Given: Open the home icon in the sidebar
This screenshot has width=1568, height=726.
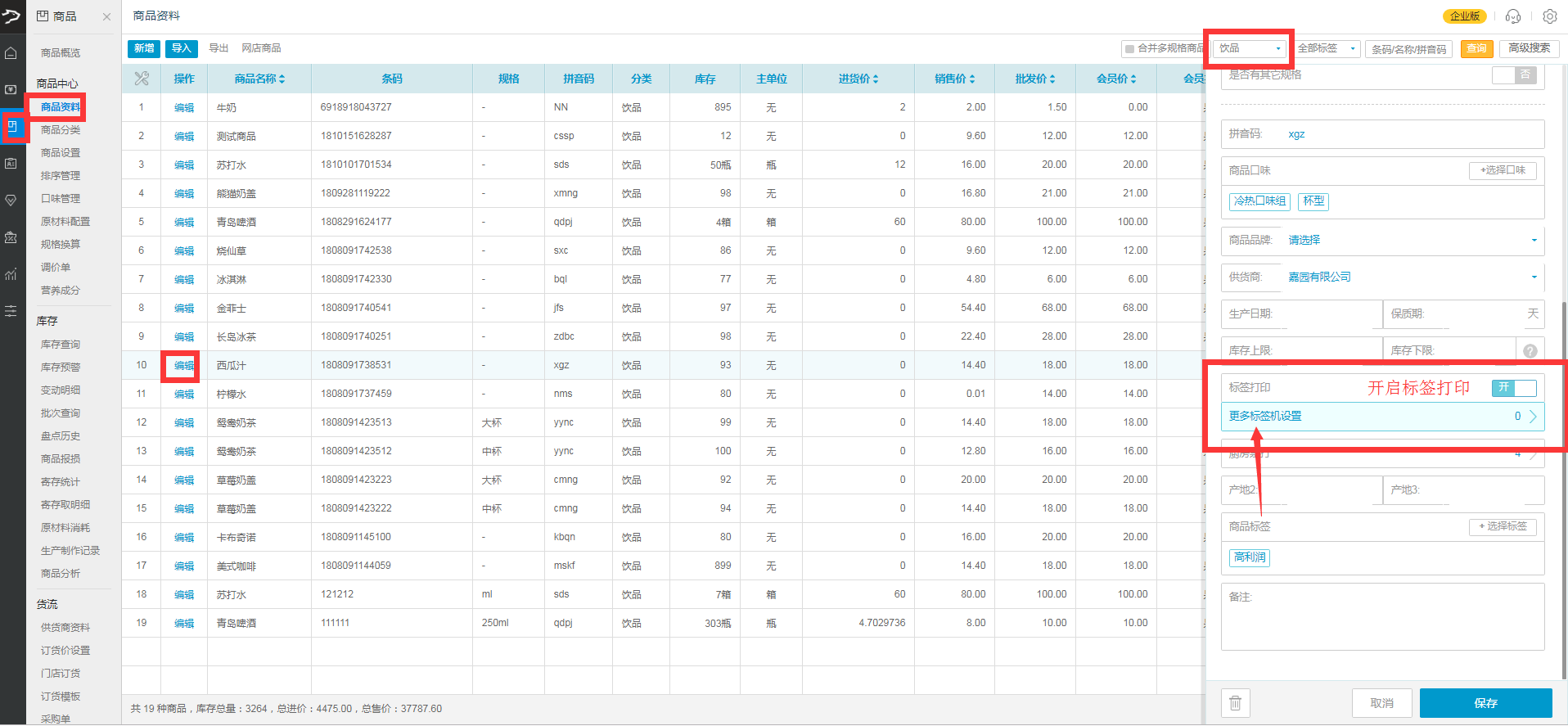Looking at the screenshot, I should pyautogui.click(x=11, y=53).
